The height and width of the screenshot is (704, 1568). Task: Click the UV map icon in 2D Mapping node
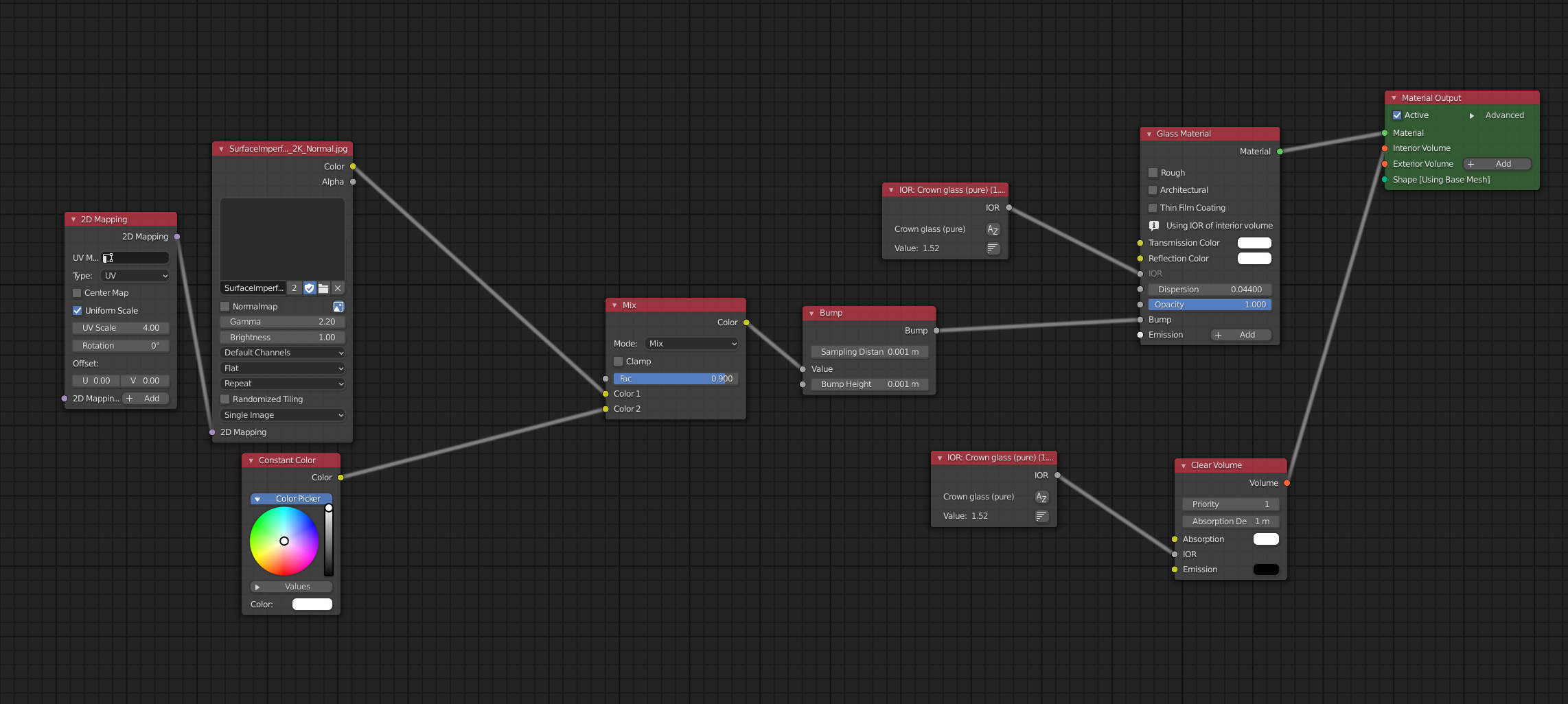click(108, 258)
